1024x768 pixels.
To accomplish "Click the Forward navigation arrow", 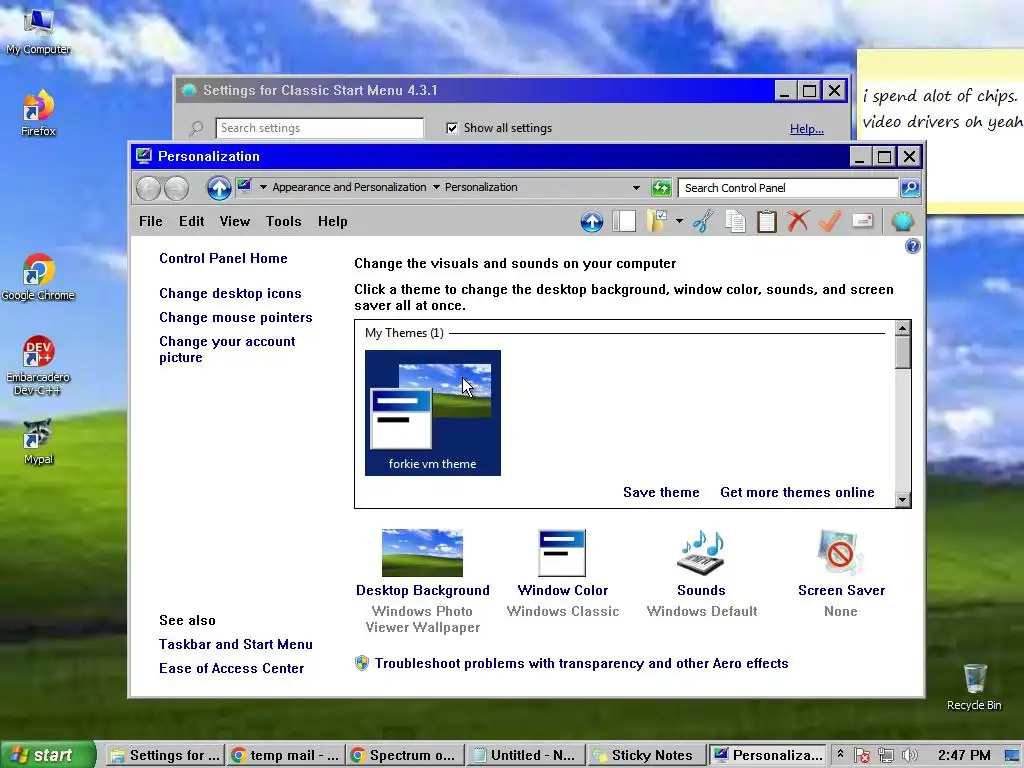I will pos(176,188).
